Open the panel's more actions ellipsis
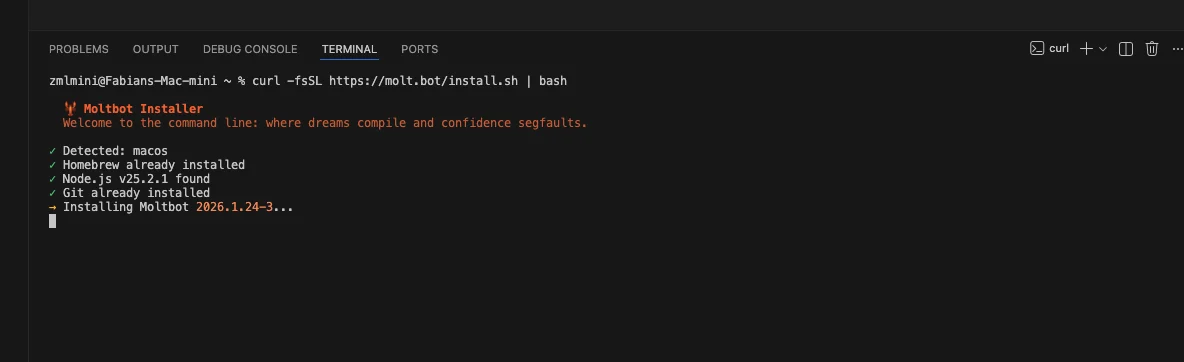Viewport: 1184px width, 362px height. click(x=1177, y=48)
